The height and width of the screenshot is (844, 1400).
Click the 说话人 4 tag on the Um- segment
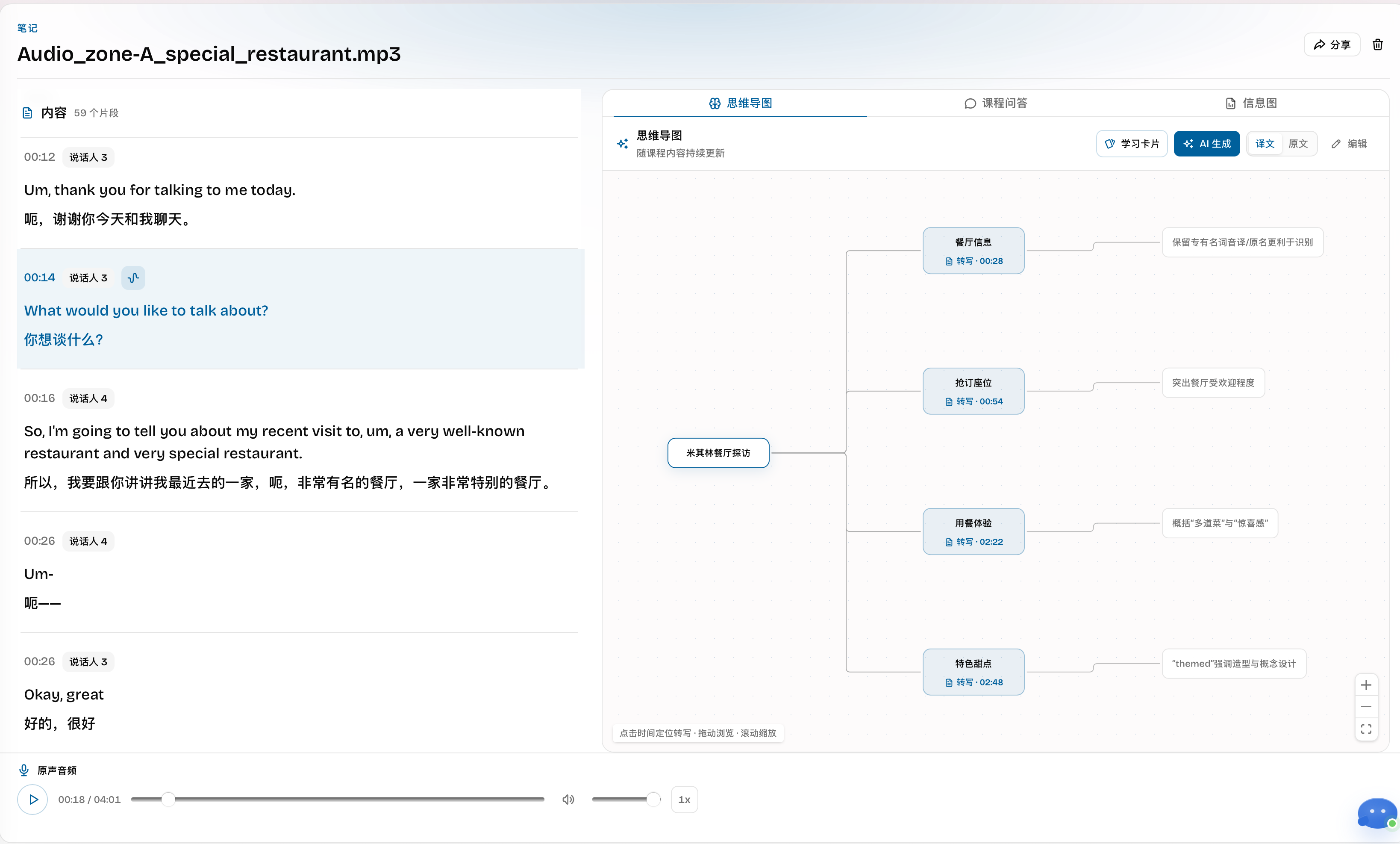coord(88,540)
